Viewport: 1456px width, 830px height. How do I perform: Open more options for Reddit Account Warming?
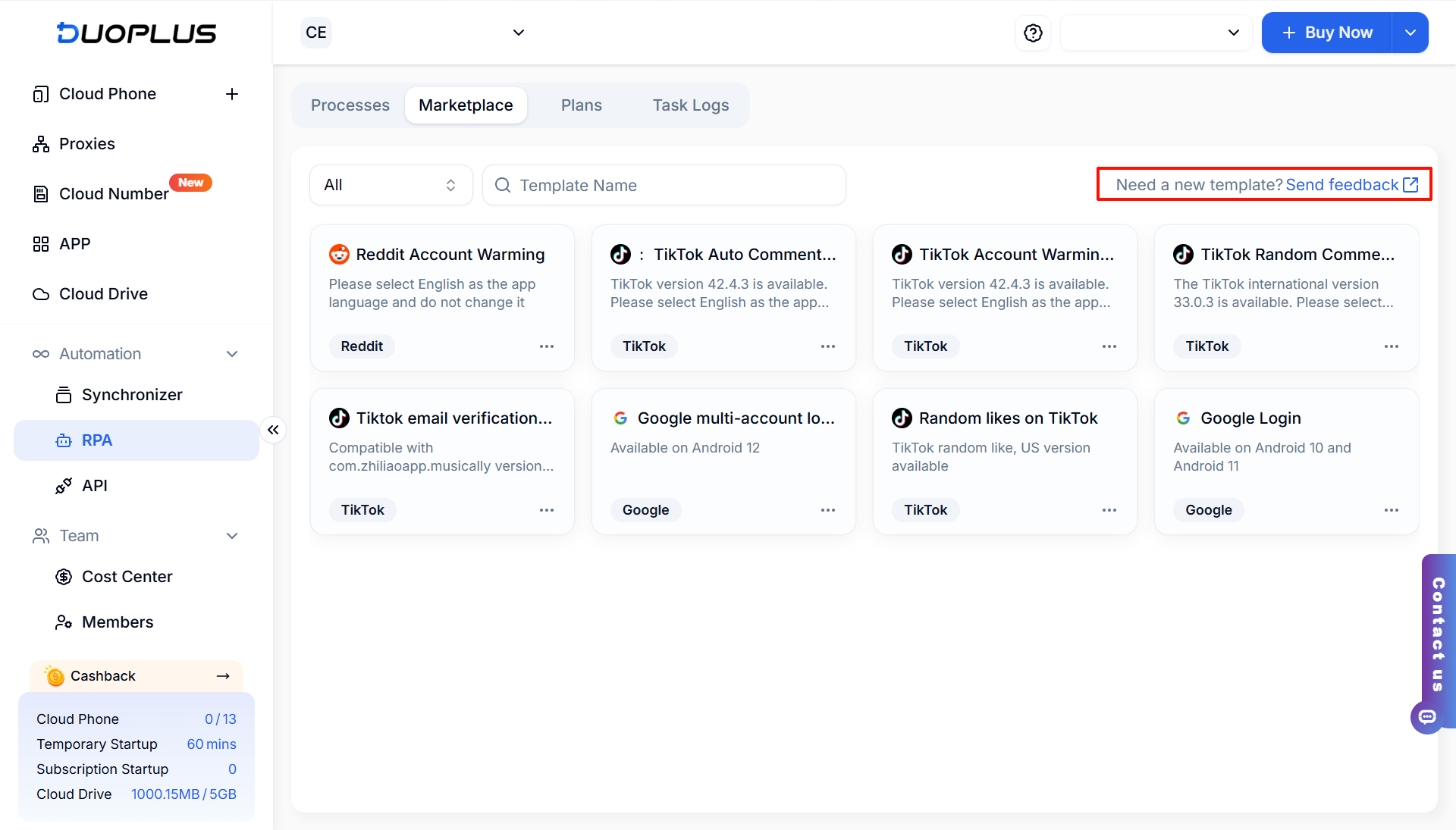tap(547, 346)
